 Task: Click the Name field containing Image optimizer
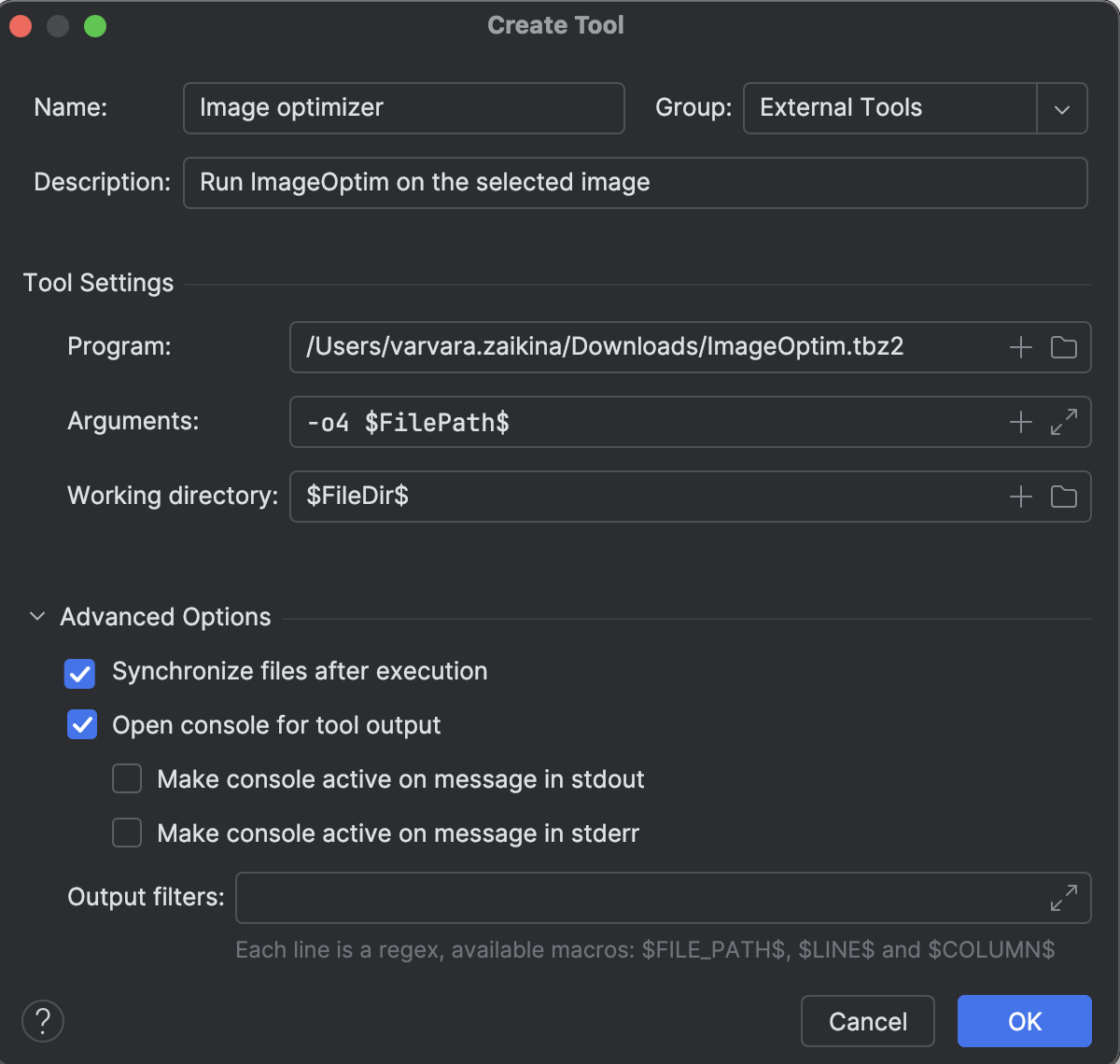[x=403, y=108]
